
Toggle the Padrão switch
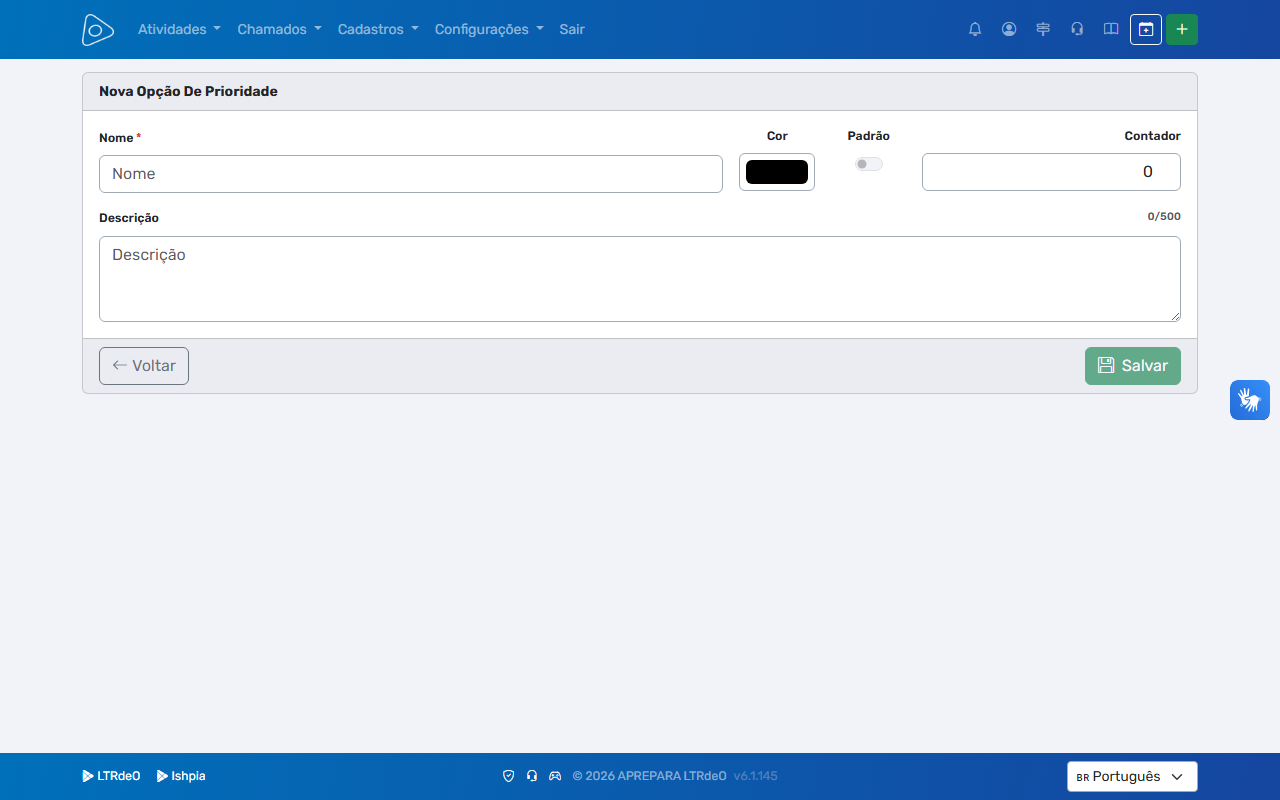coord(868,164)
